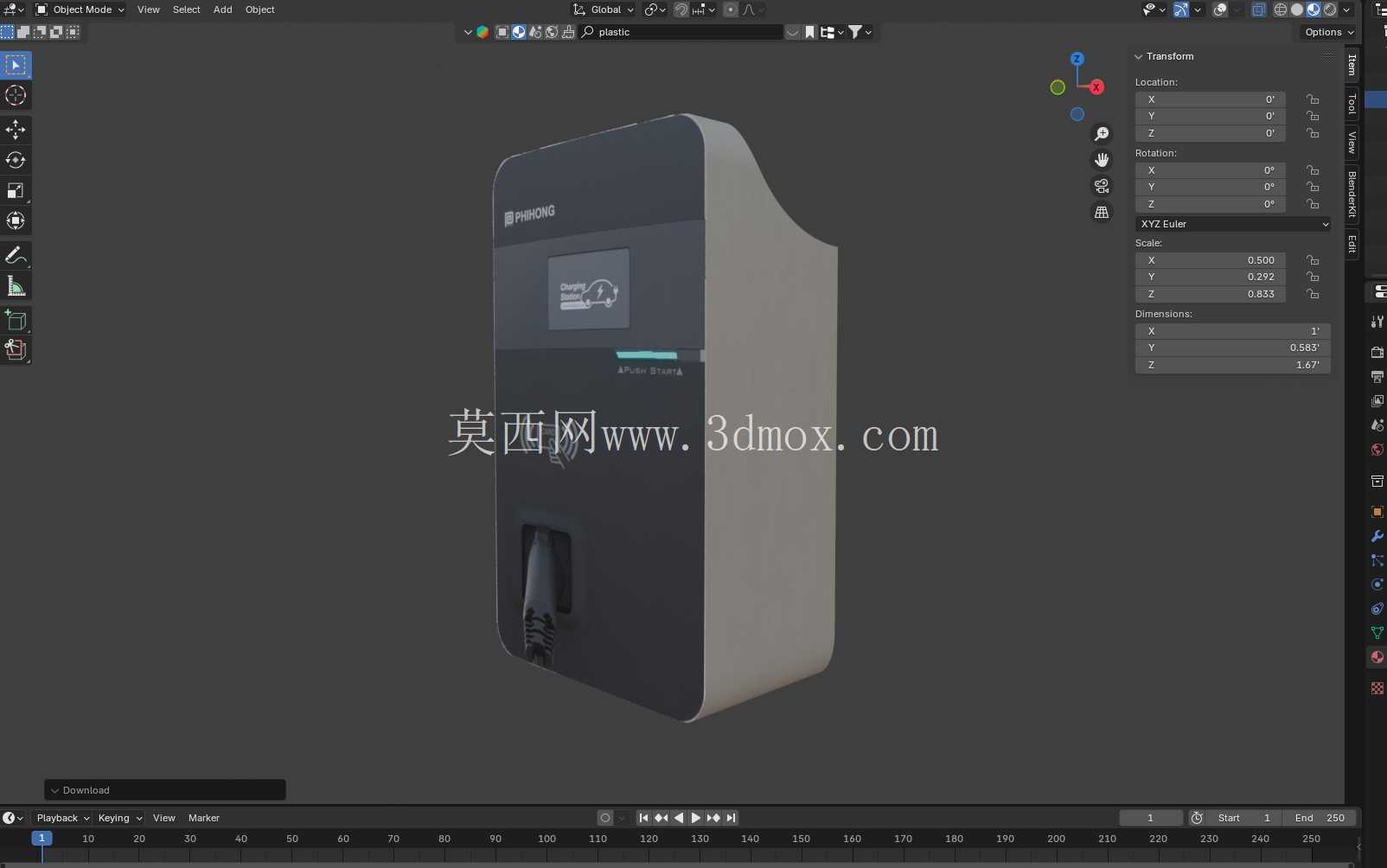Open the XYZ Euler rotation mode dropdown

coord(1232,224)
